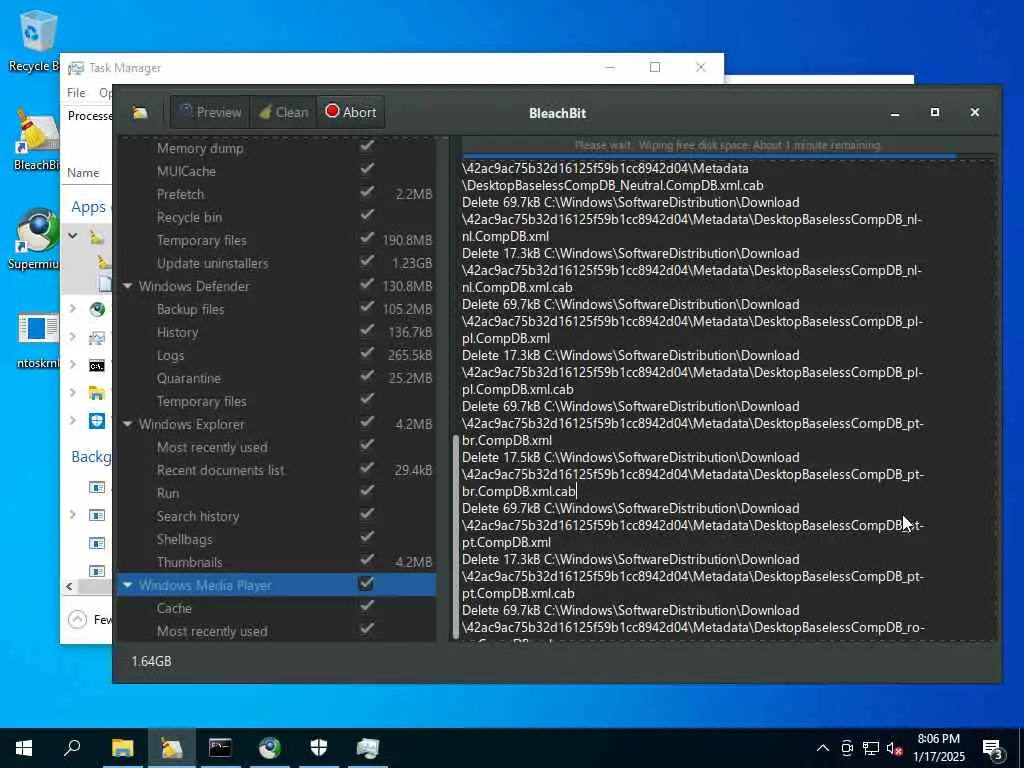Image resolution: width=1024 pixels, height=768 pixels.
Task: Switch to Command Prompt in taskbar
Action: point(220,748)
